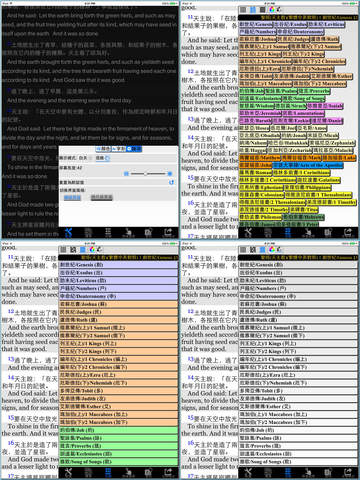This screenshot has width=360, height=480.
Task: Select Exodus row in gray book list
Action: (x=298, y=273)
